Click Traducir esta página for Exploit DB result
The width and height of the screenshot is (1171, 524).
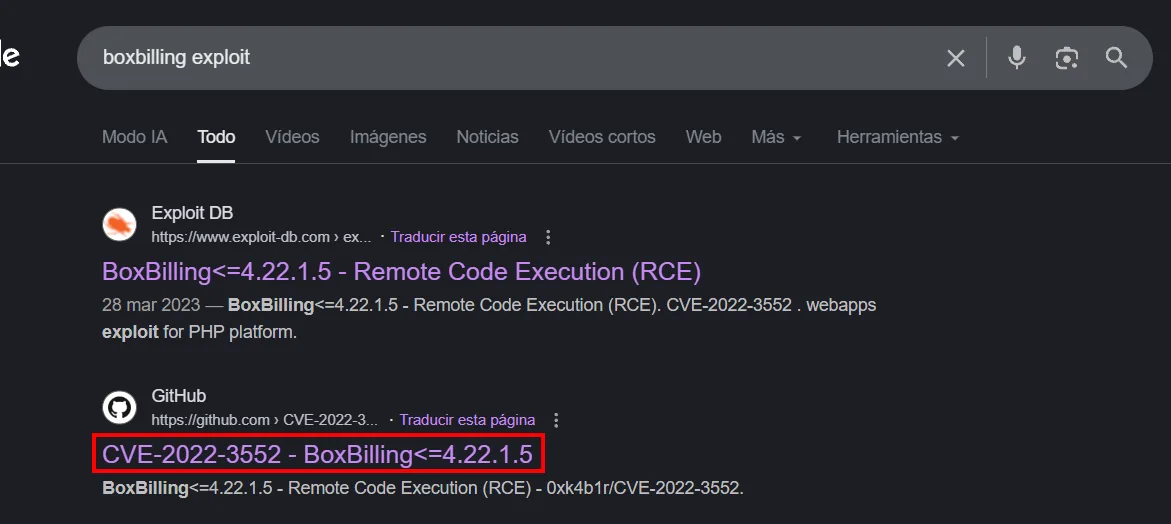point(459,237)
